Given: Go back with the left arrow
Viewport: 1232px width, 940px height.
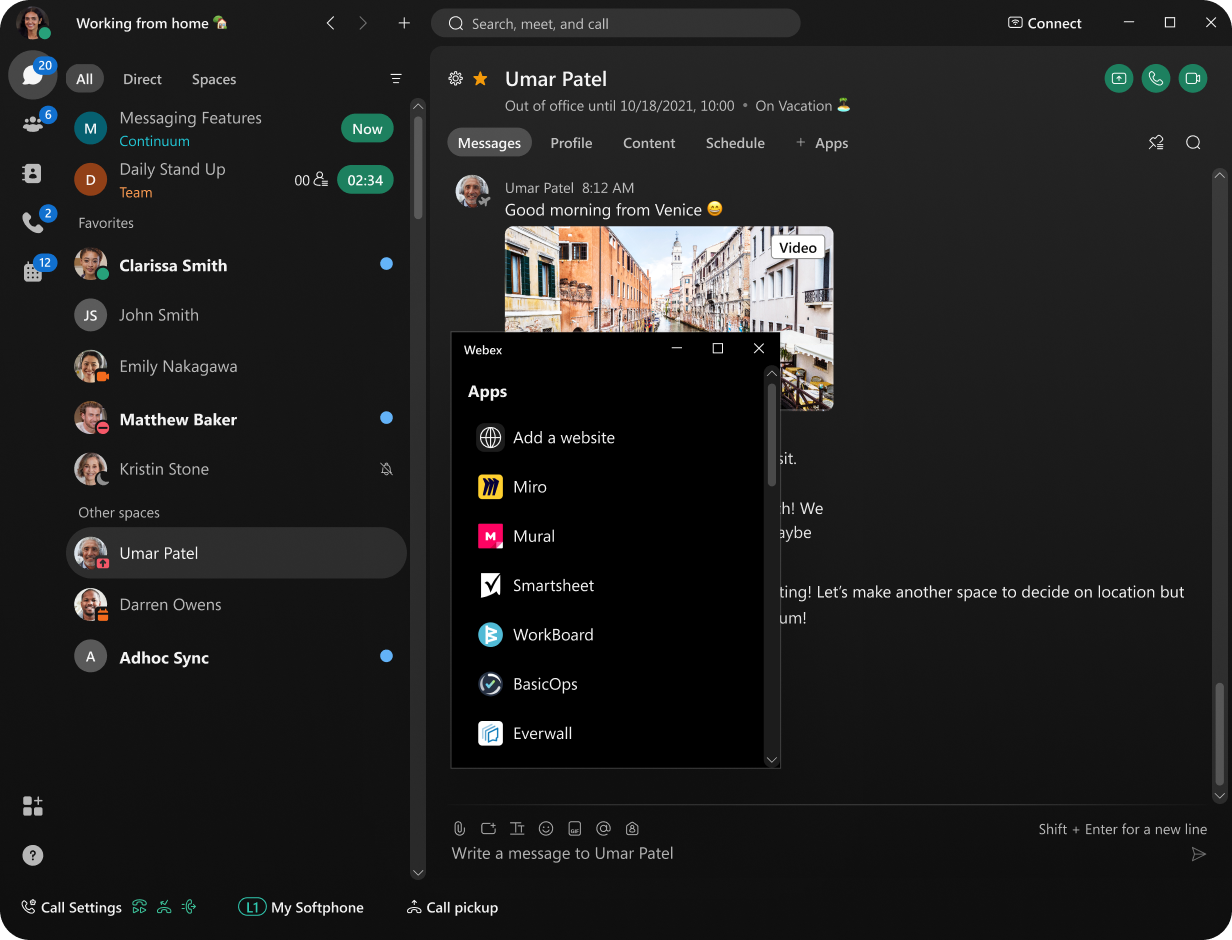Looking at the screenshot, I should [330, 23].
